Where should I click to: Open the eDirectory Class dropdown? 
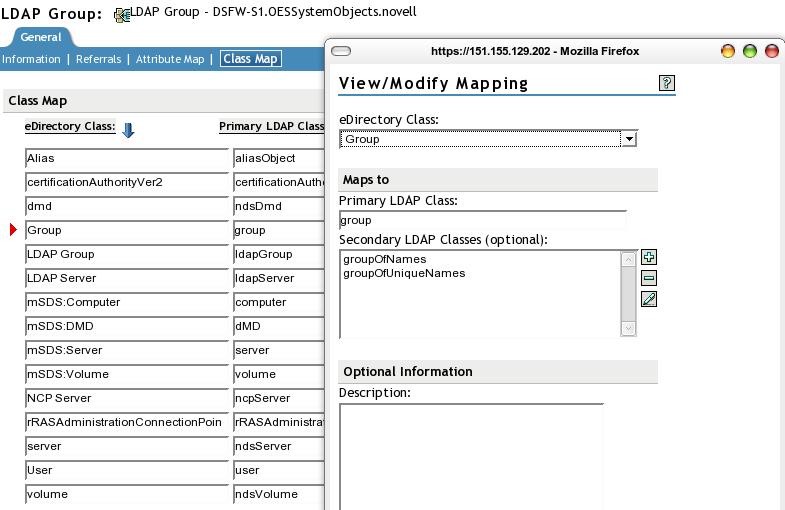628,139
